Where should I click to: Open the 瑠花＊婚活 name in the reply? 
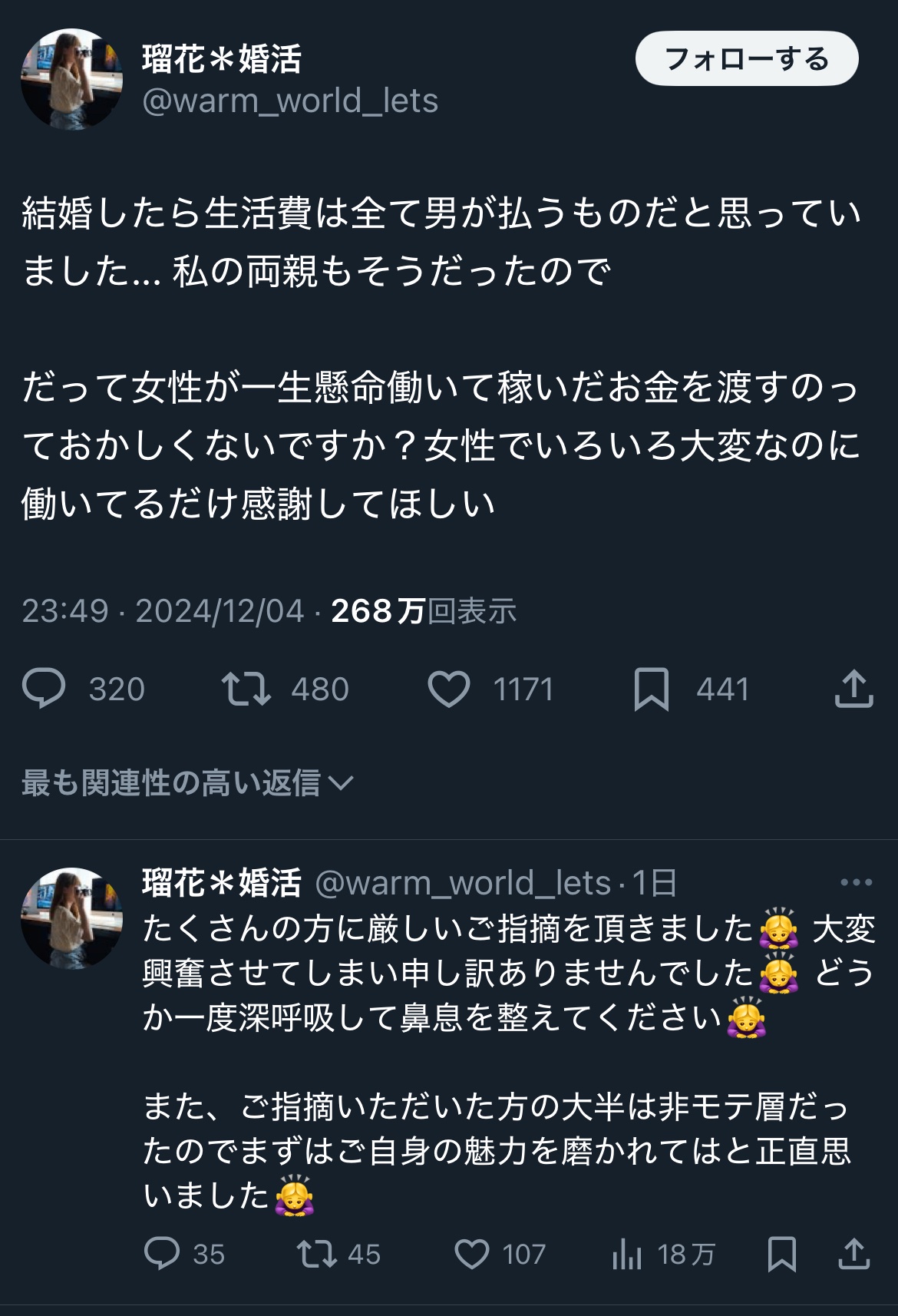click(x=222, y=882)
